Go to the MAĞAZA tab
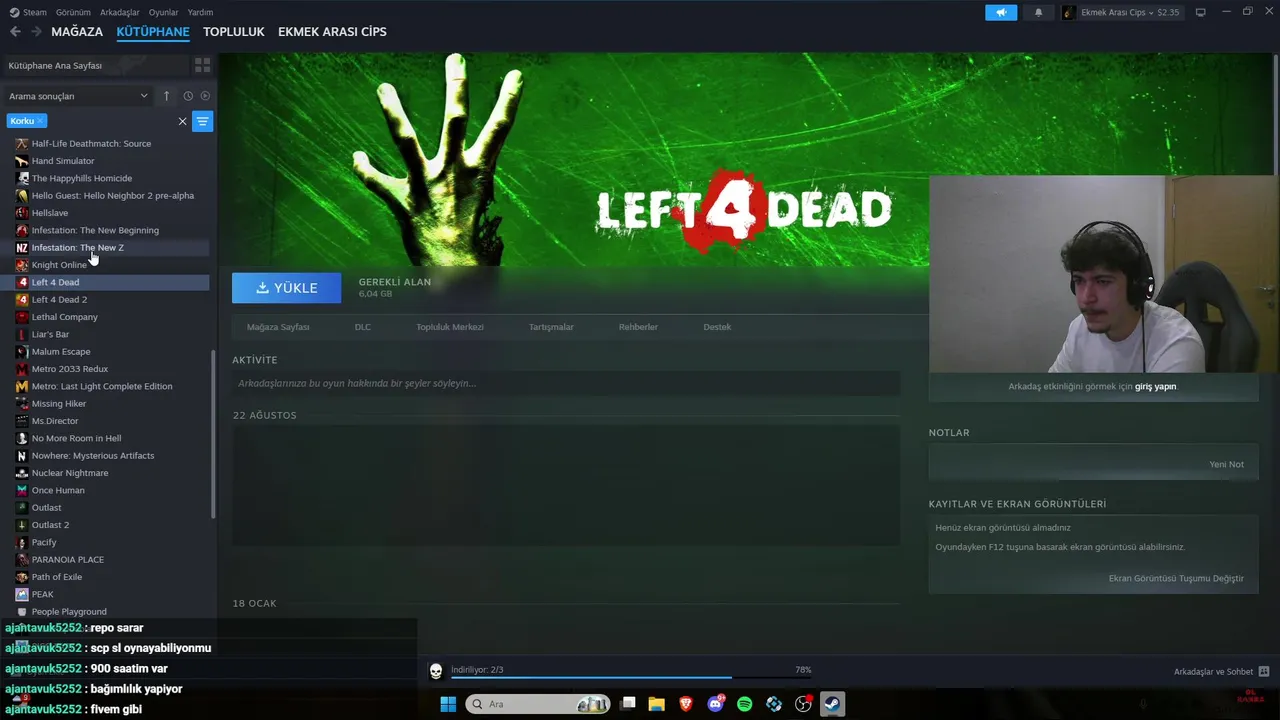The width and height of the screenshot is (1280, 720). (77, 32)
